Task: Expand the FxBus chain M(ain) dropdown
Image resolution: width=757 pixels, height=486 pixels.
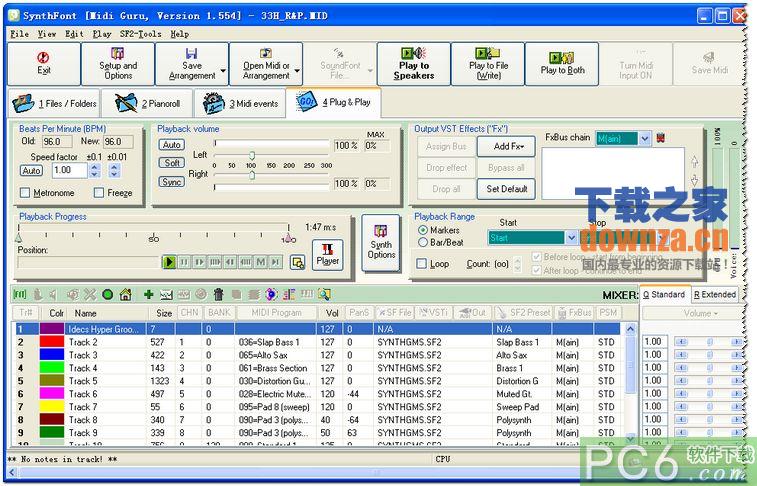Action: (x=645, y=139)
